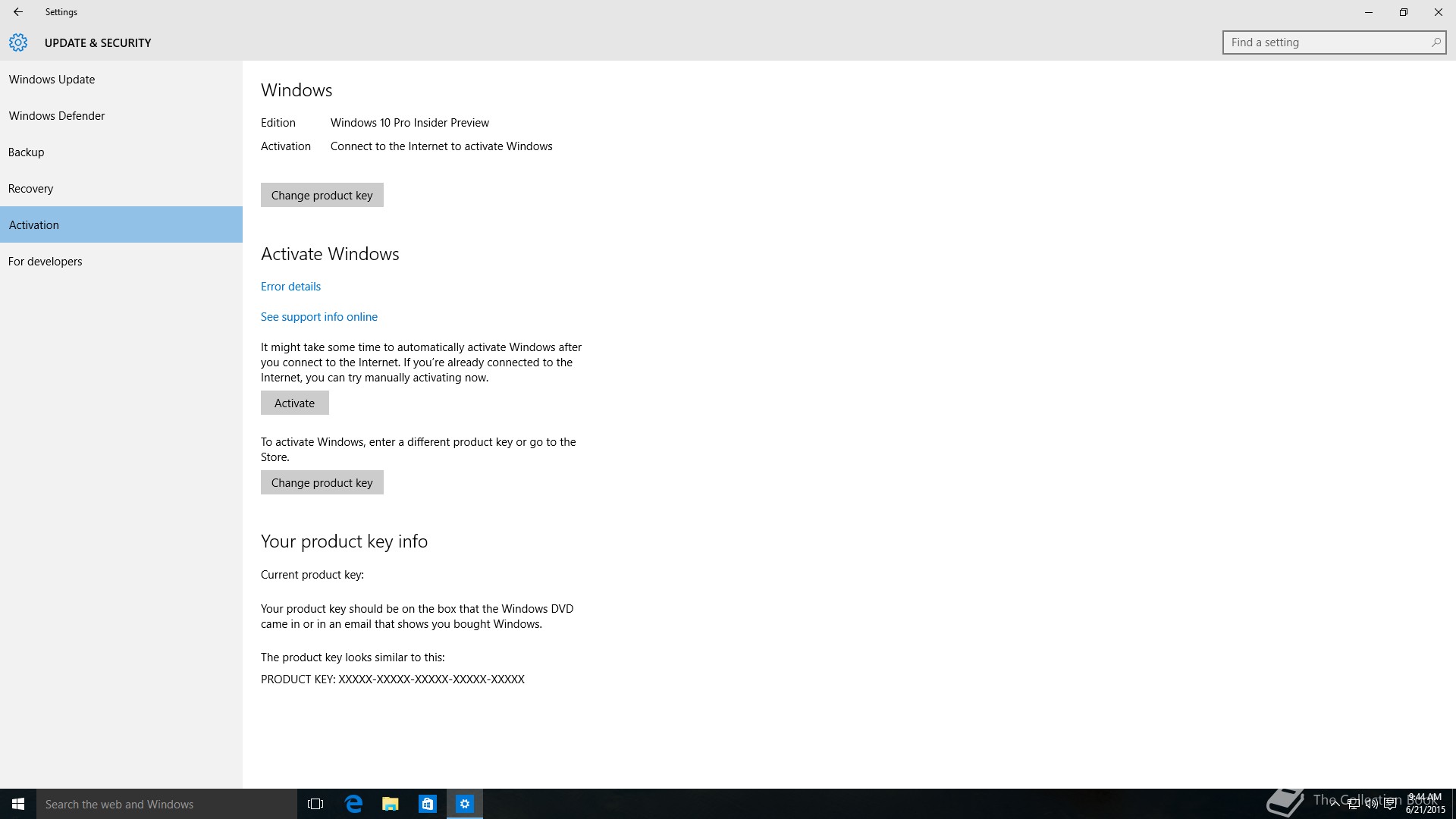The image size is (1456, 819).
Task: Open the Start menu
Action: tap(18, 804)
